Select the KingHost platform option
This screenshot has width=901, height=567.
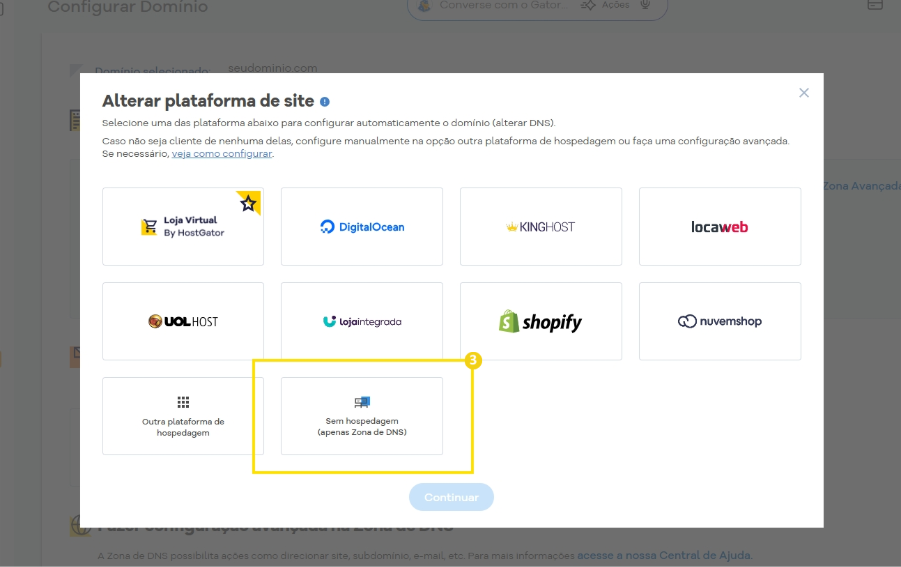pyautogui.click(x=541, y=227)
